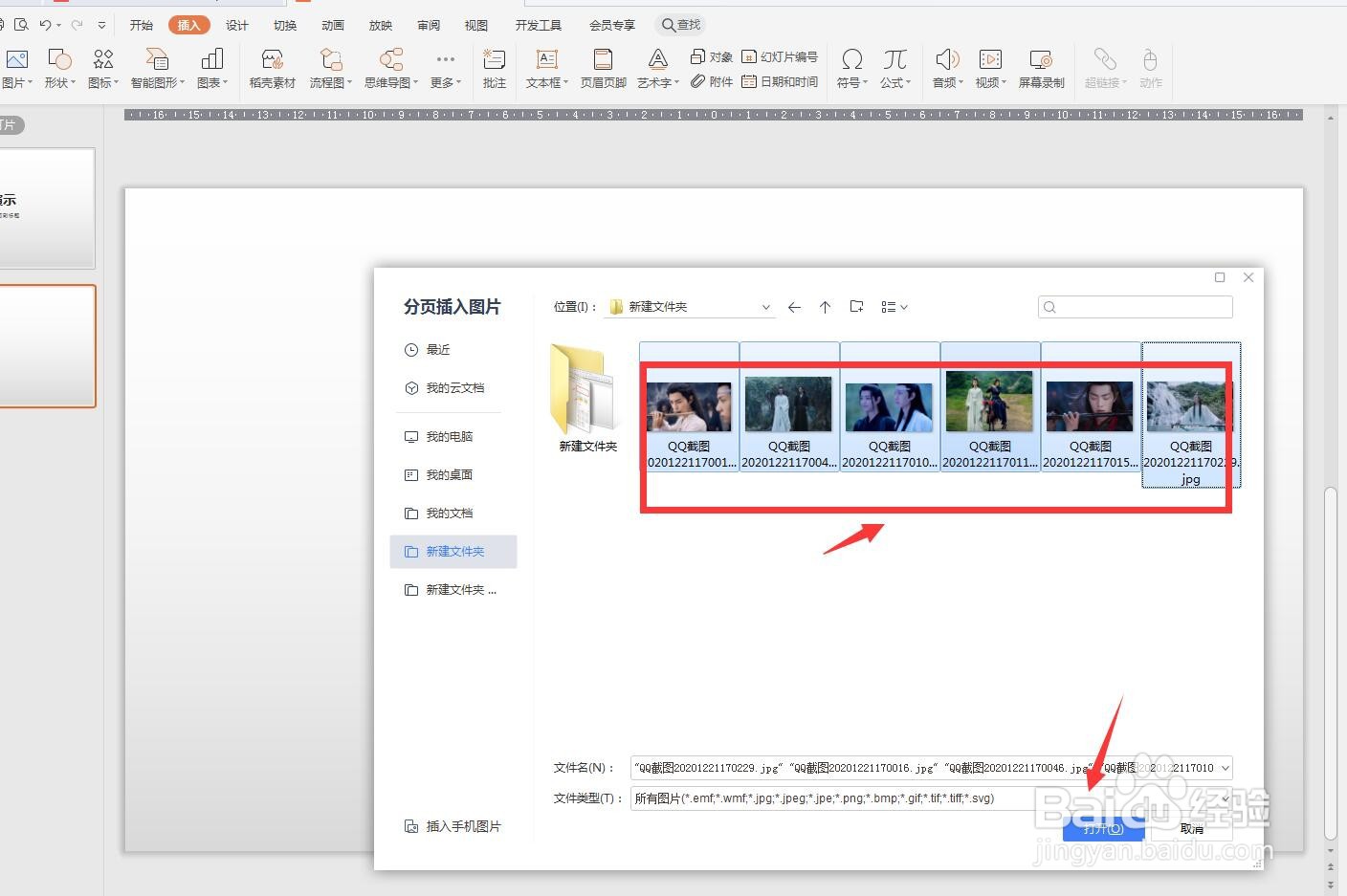This screenshot has height=896, width=1347.
Task: Select image QQ截图2020122117004...
Action: point(789,406)
